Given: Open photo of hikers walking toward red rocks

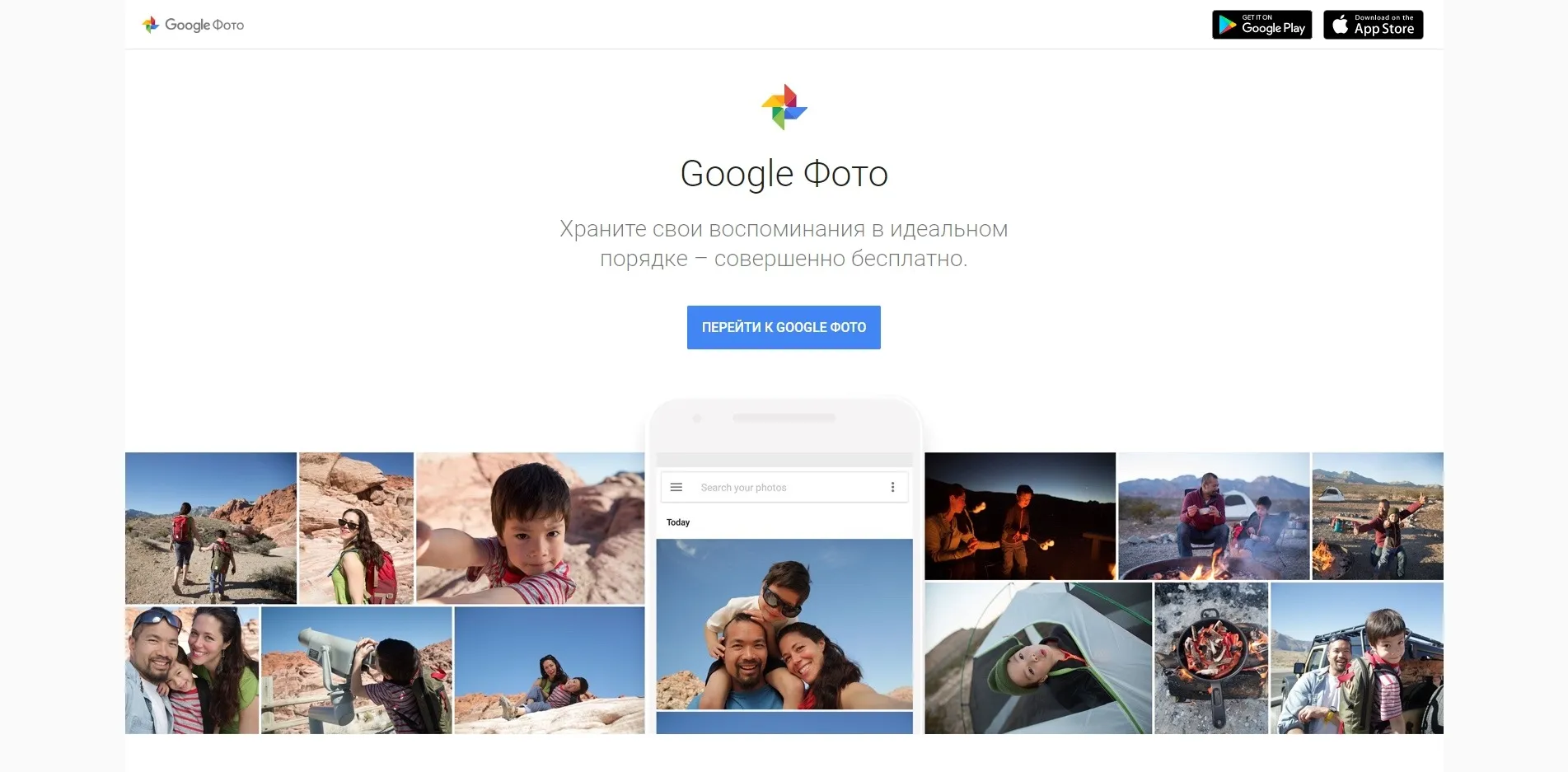Looking at the screenshot, I should 211,527.
